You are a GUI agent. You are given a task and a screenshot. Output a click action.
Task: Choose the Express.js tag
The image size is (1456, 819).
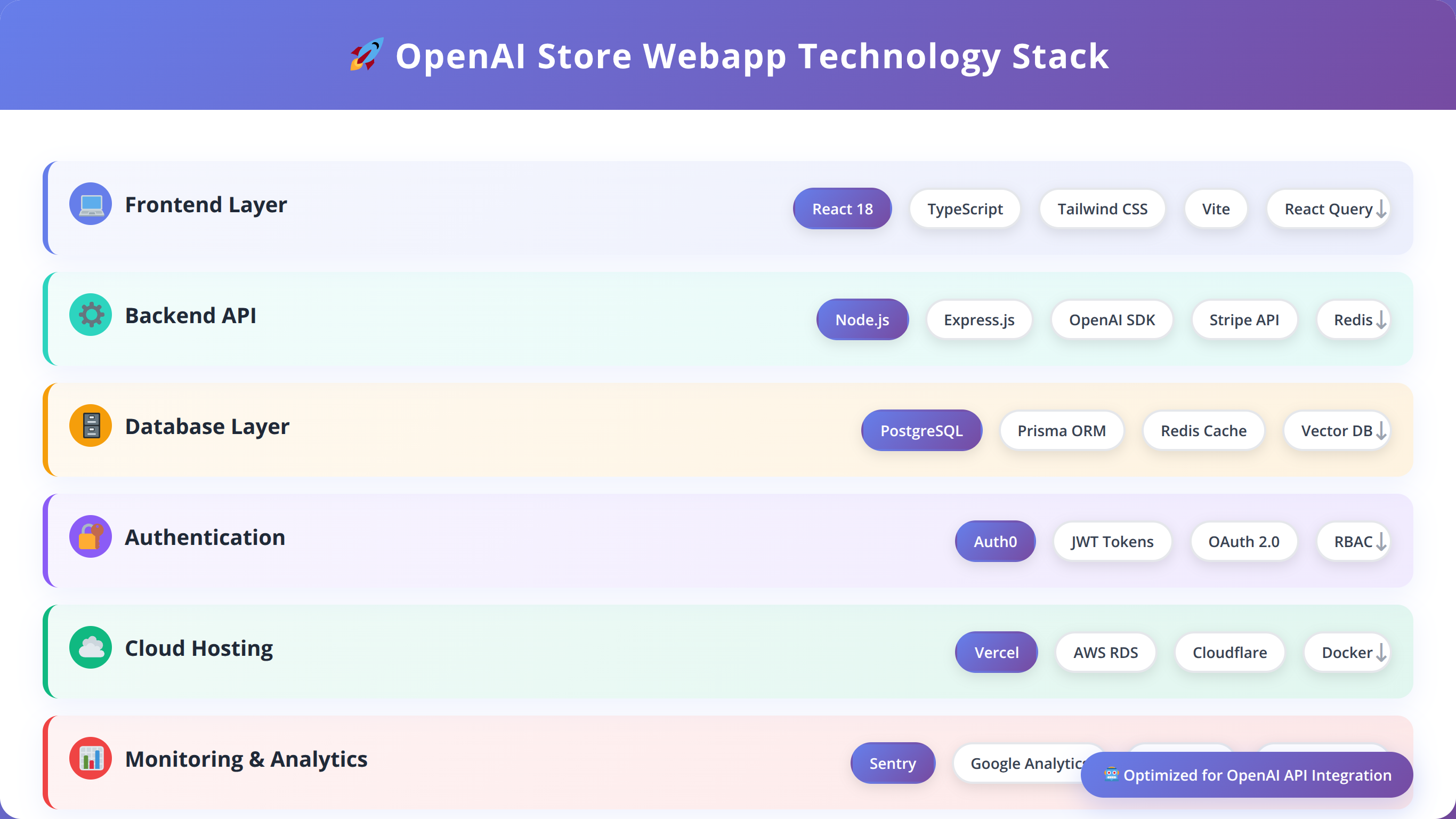coord(979,319)
